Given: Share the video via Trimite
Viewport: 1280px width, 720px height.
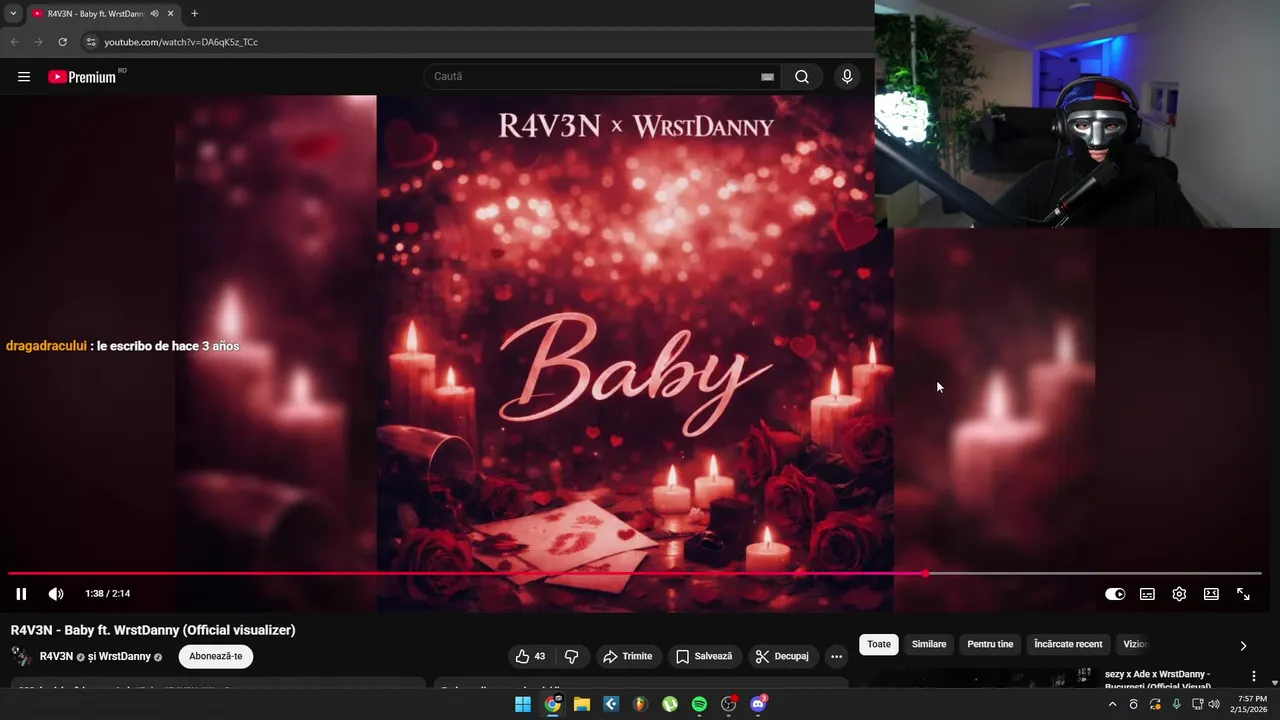Looking at the screenshot, I should pyautogui.click(x=627, y=656).
